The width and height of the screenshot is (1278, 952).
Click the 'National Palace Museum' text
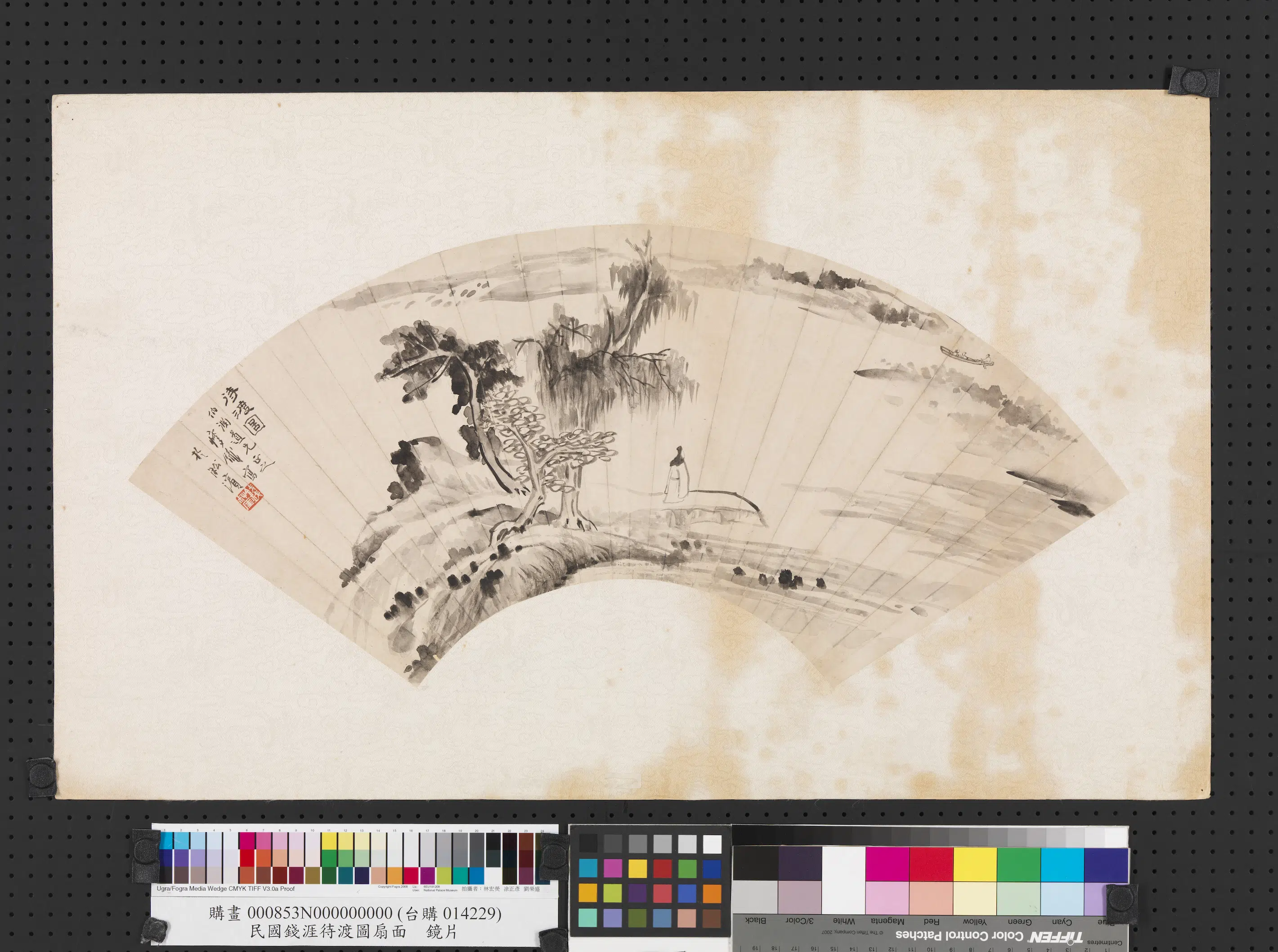point(440,890)
